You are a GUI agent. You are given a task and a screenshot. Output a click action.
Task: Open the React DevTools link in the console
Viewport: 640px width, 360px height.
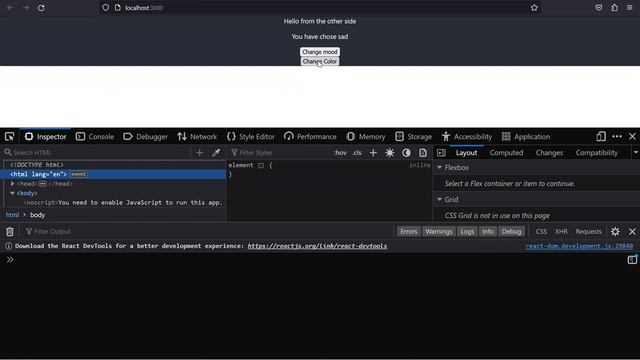click(x=317, y=246)
